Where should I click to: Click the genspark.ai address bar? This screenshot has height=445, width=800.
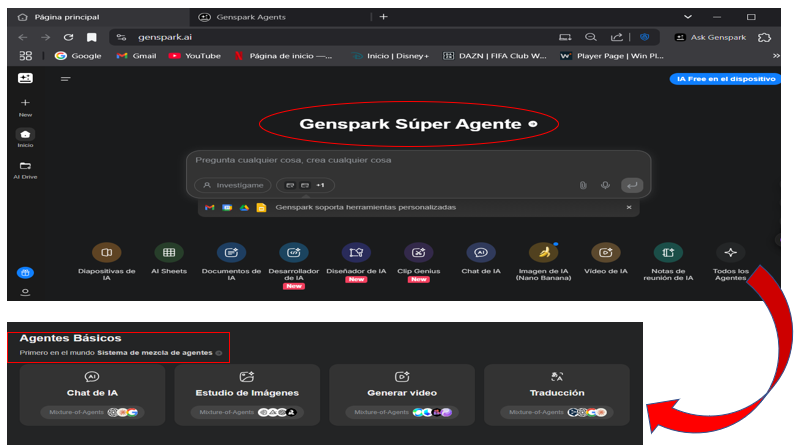(337, 37)
